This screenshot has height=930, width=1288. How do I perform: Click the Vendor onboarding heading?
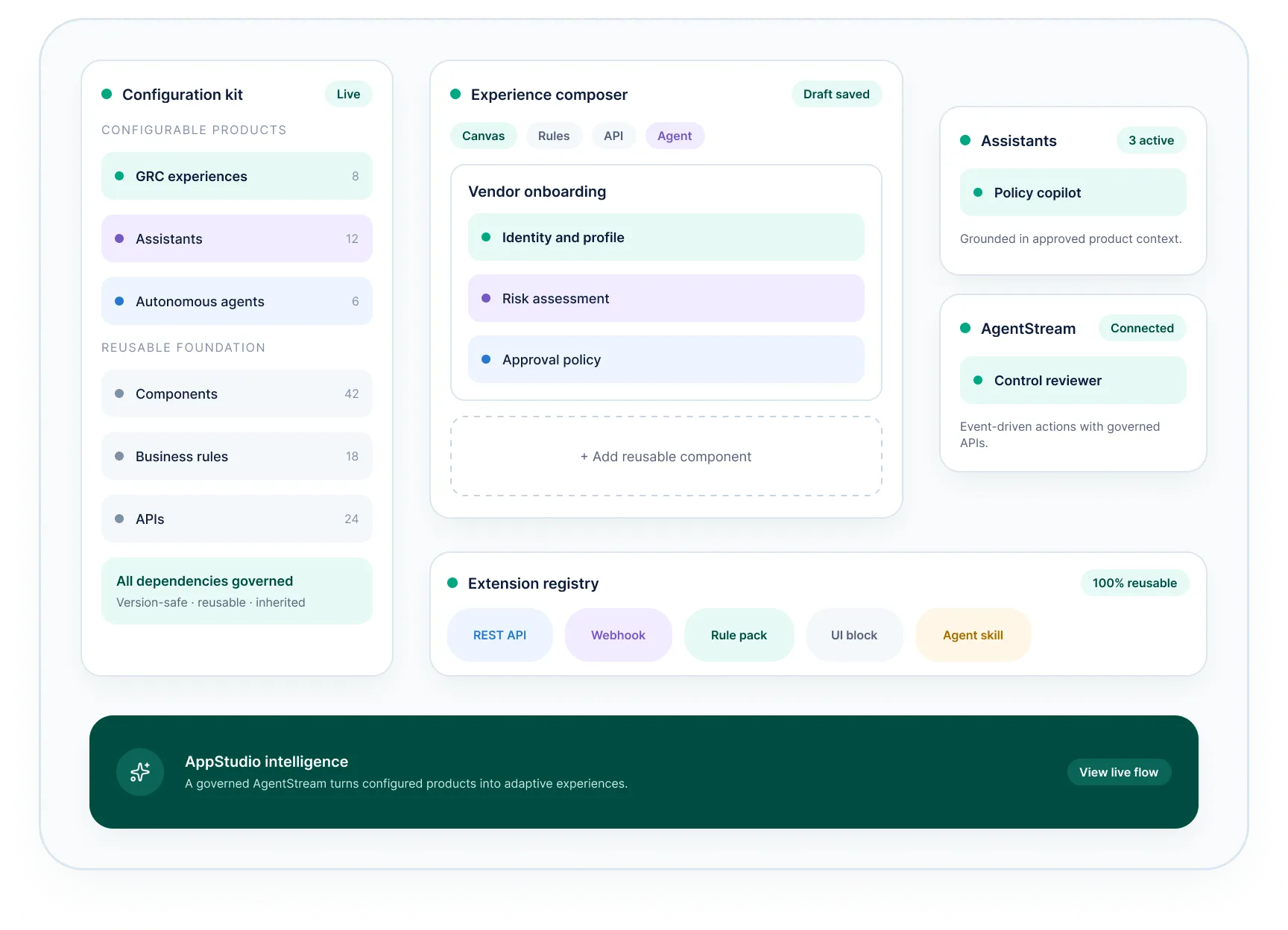[x=537, y=192]
